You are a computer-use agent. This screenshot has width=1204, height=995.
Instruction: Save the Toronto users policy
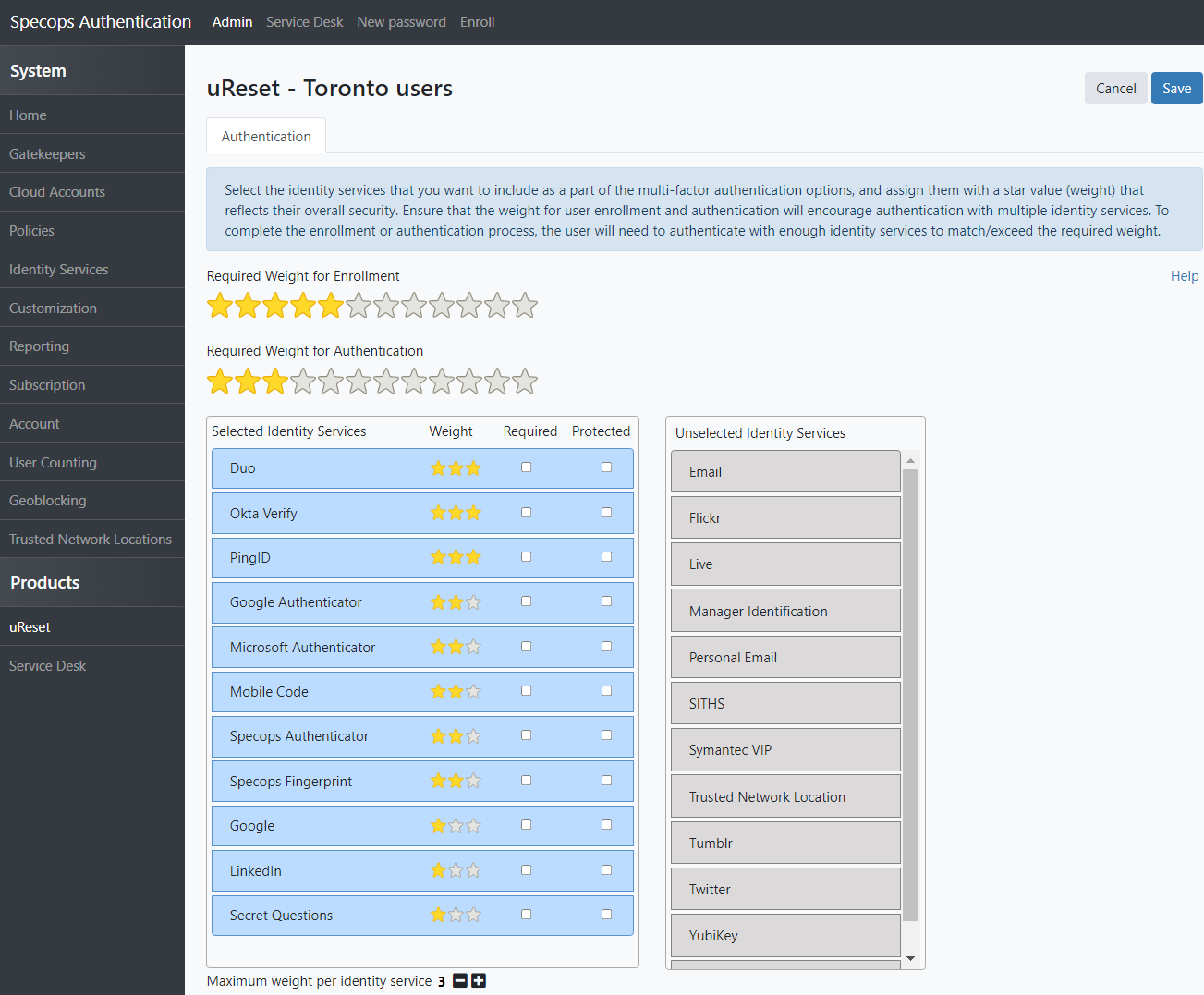pos(1176,89)
